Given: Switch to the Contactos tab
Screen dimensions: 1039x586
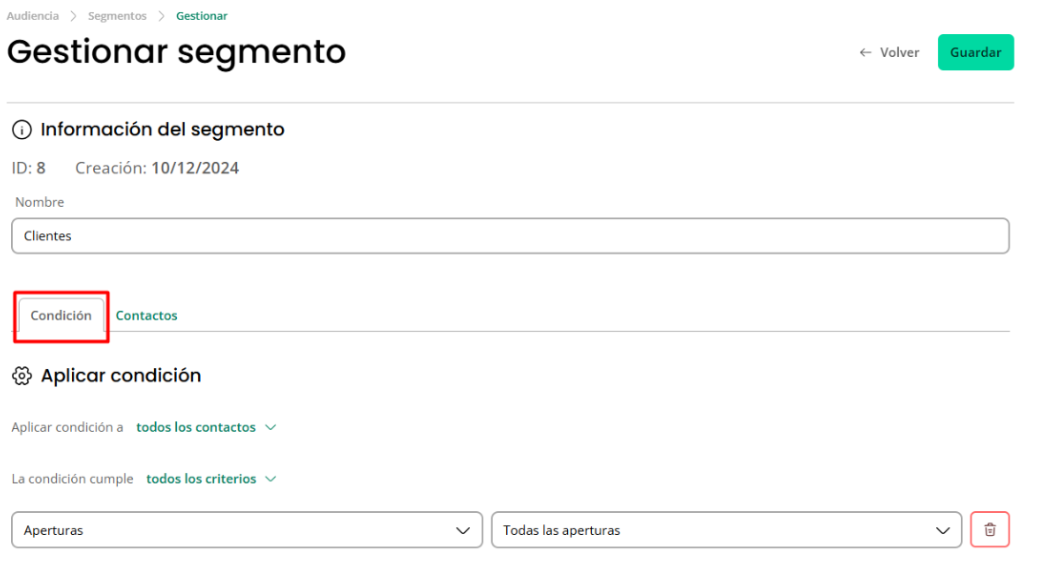Looking at the screenshot, I should click(146, 316).
